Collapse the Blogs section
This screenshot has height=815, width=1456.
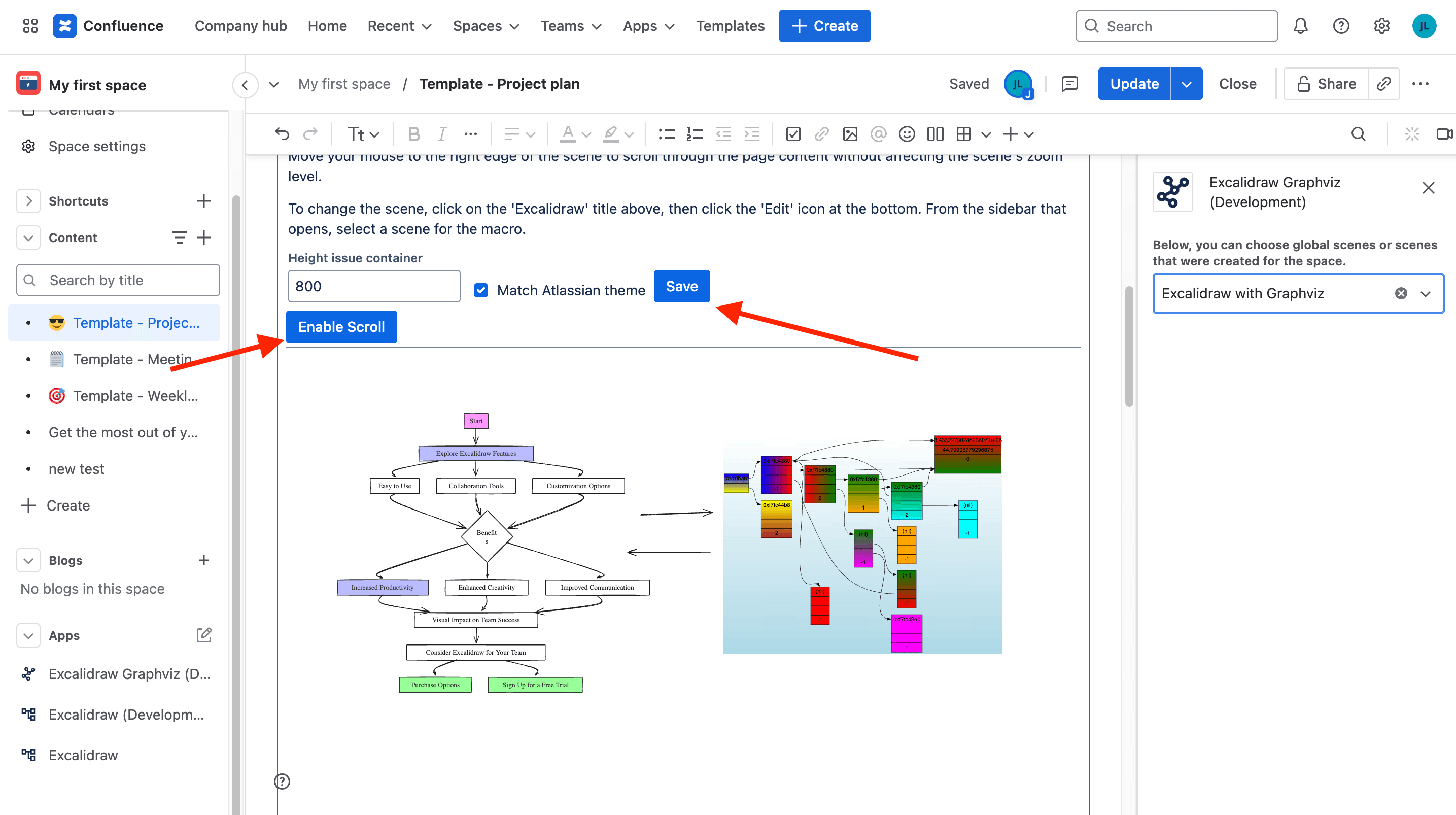[28, 560]
